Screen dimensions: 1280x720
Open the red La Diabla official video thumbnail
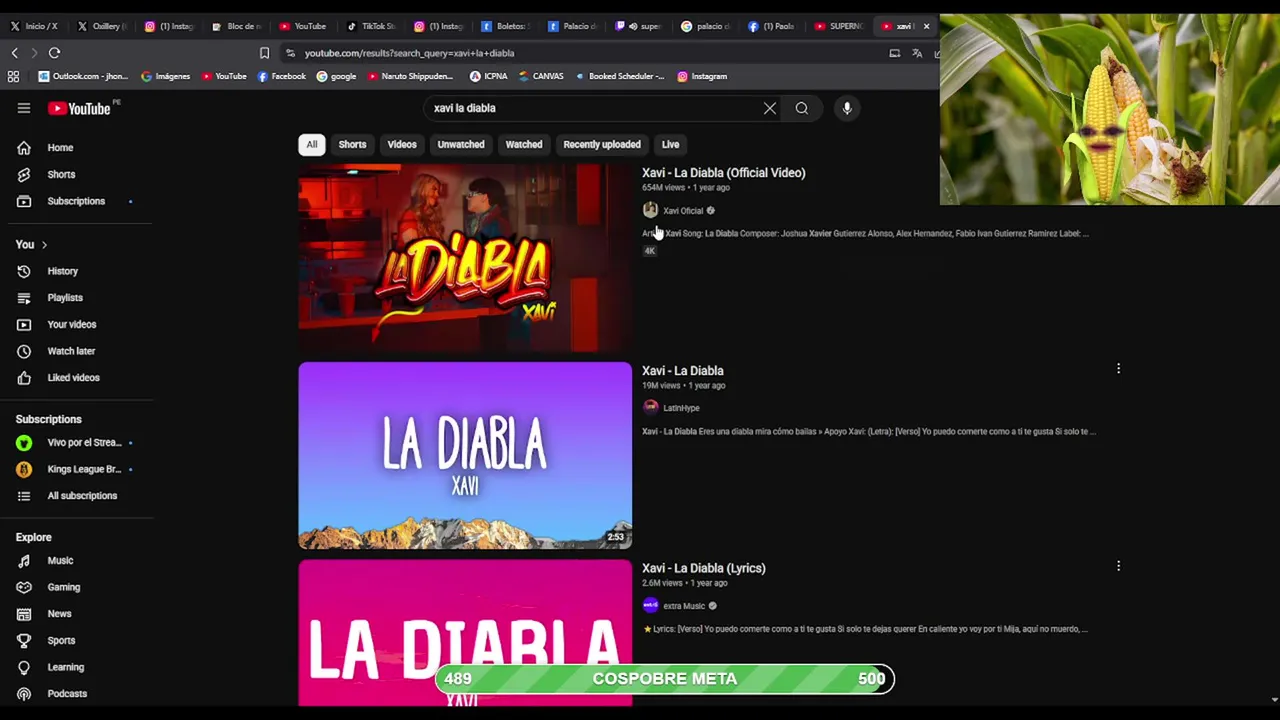click(465, 258)
